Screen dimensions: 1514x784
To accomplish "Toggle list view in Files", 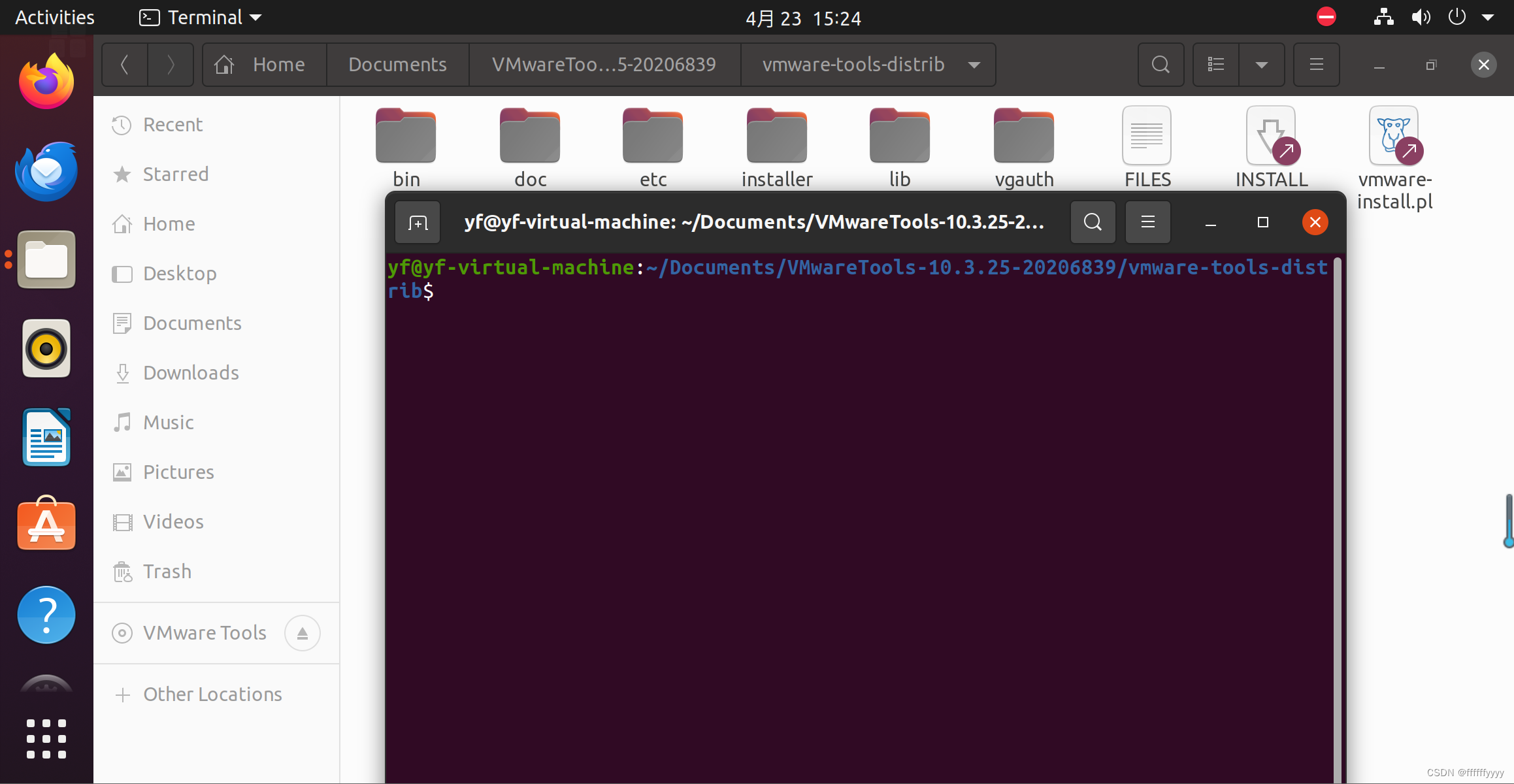I will coord(1216,65).
